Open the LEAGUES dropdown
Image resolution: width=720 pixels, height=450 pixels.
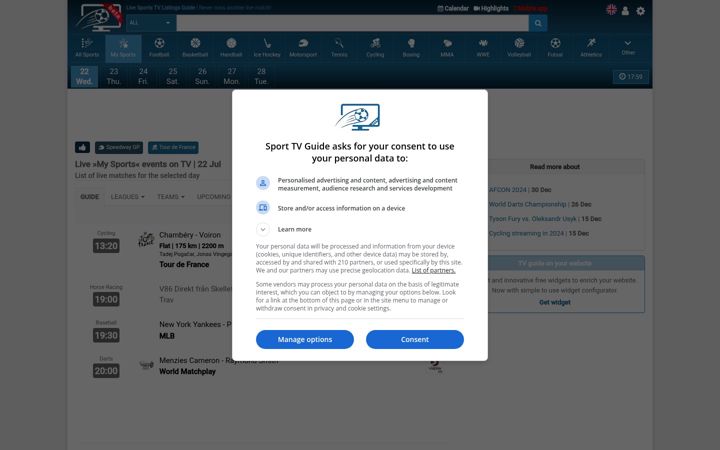[x=128, y=197]
